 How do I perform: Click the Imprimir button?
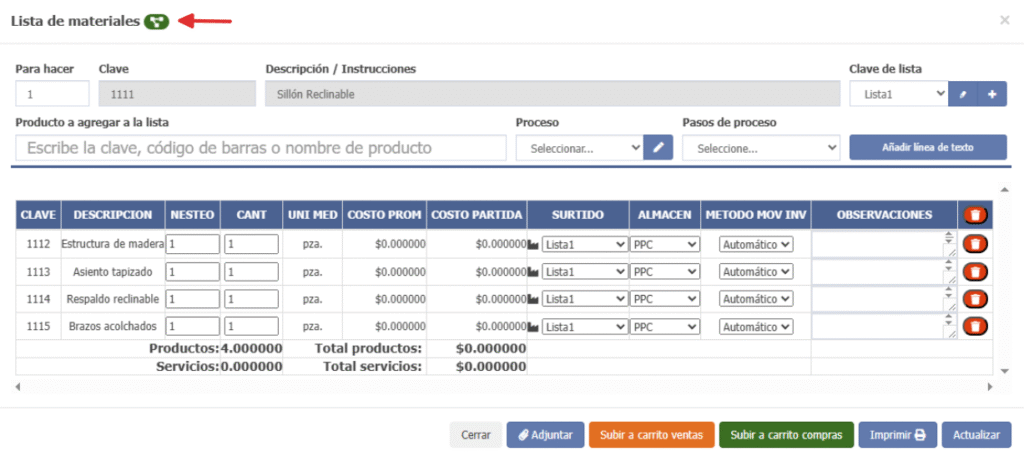[x=898, y=435]
